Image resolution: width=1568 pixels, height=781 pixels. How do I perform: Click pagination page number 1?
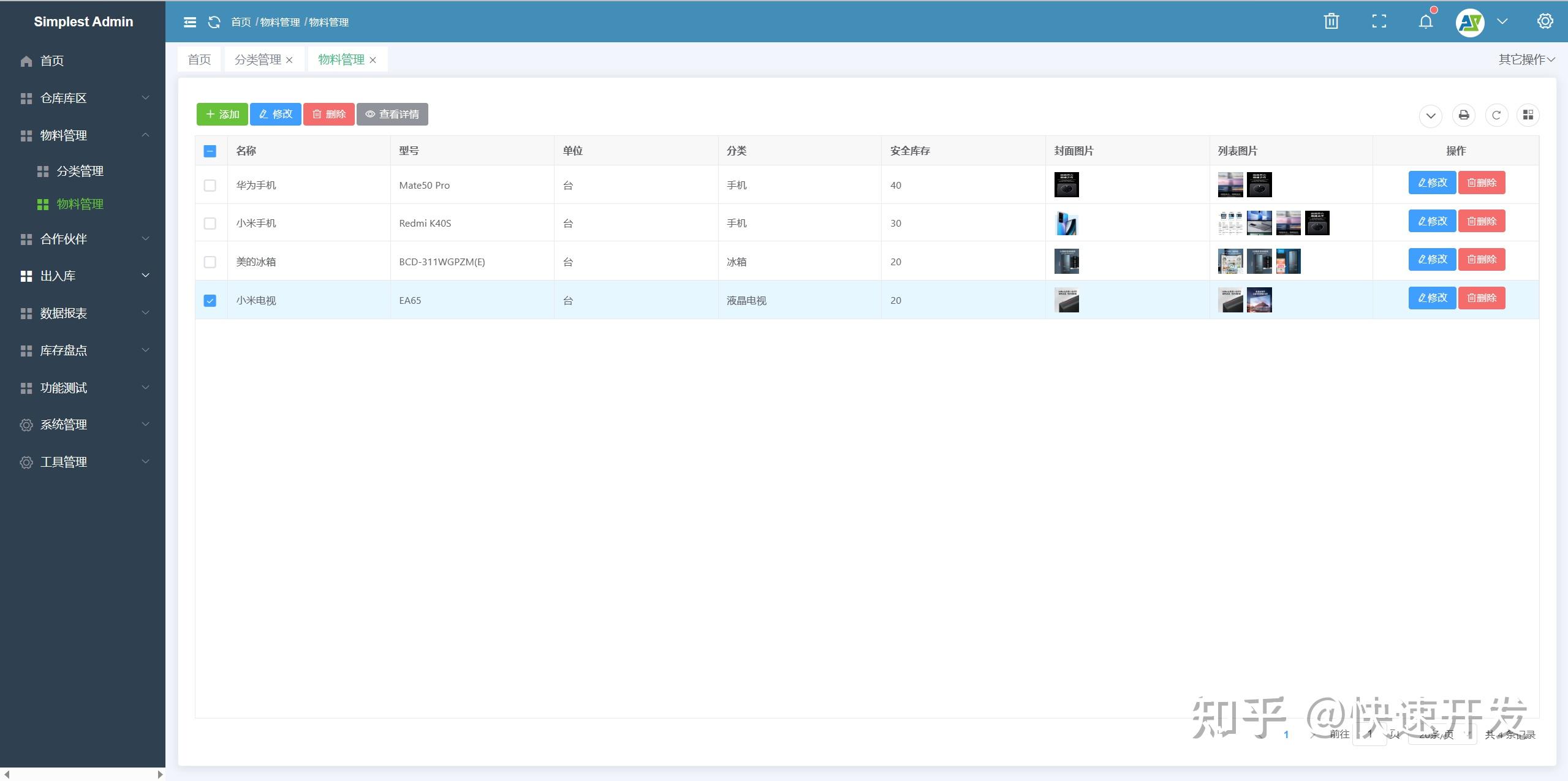click(x=1286, y=734)
